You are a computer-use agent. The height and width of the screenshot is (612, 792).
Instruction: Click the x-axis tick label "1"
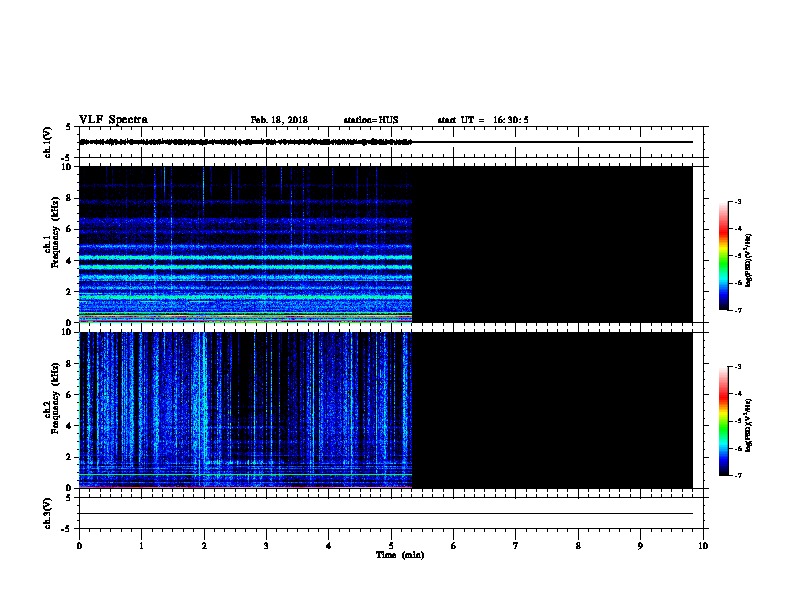tap(141, 545)
